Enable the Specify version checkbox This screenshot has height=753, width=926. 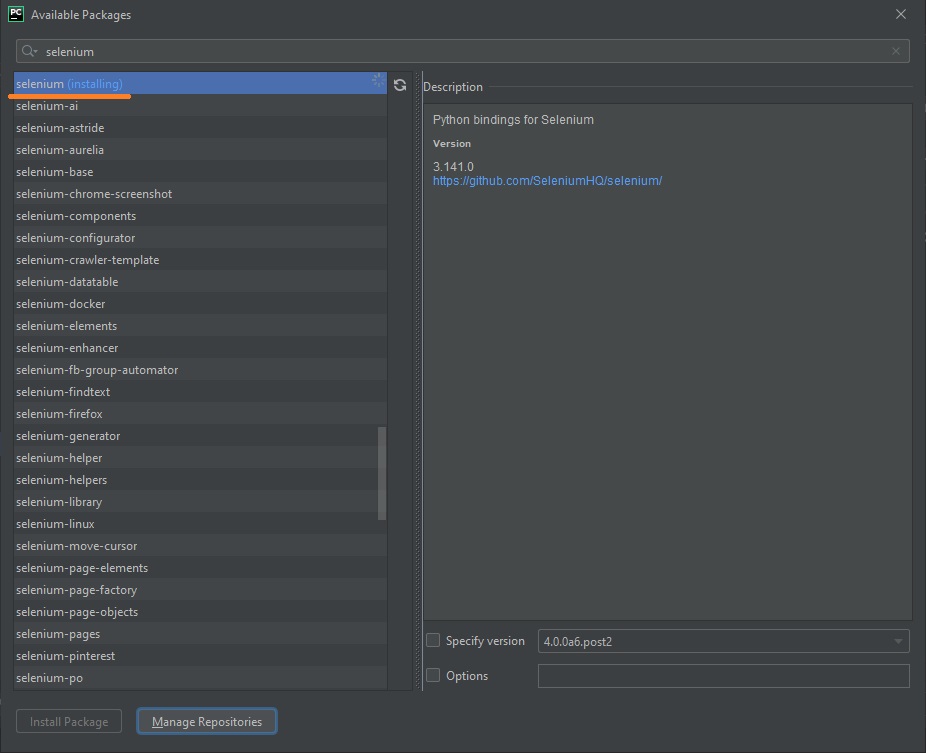[433, 640]
